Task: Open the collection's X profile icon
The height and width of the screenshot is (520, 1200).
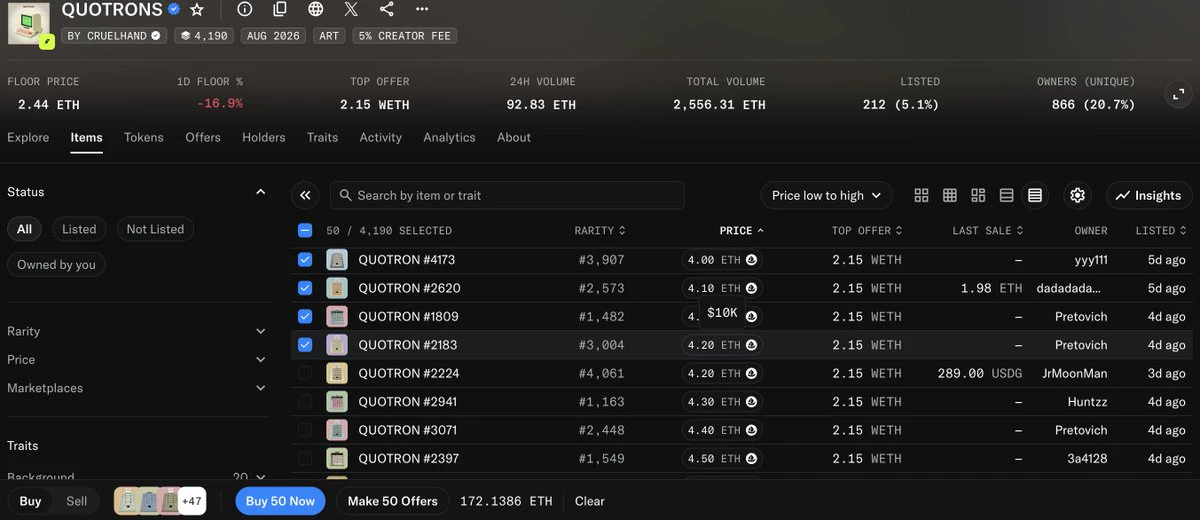Action: 351,9
